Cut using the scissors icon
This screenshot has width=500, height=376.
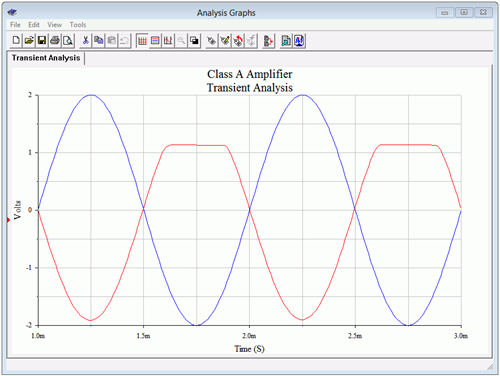click(x=86, y=41)
